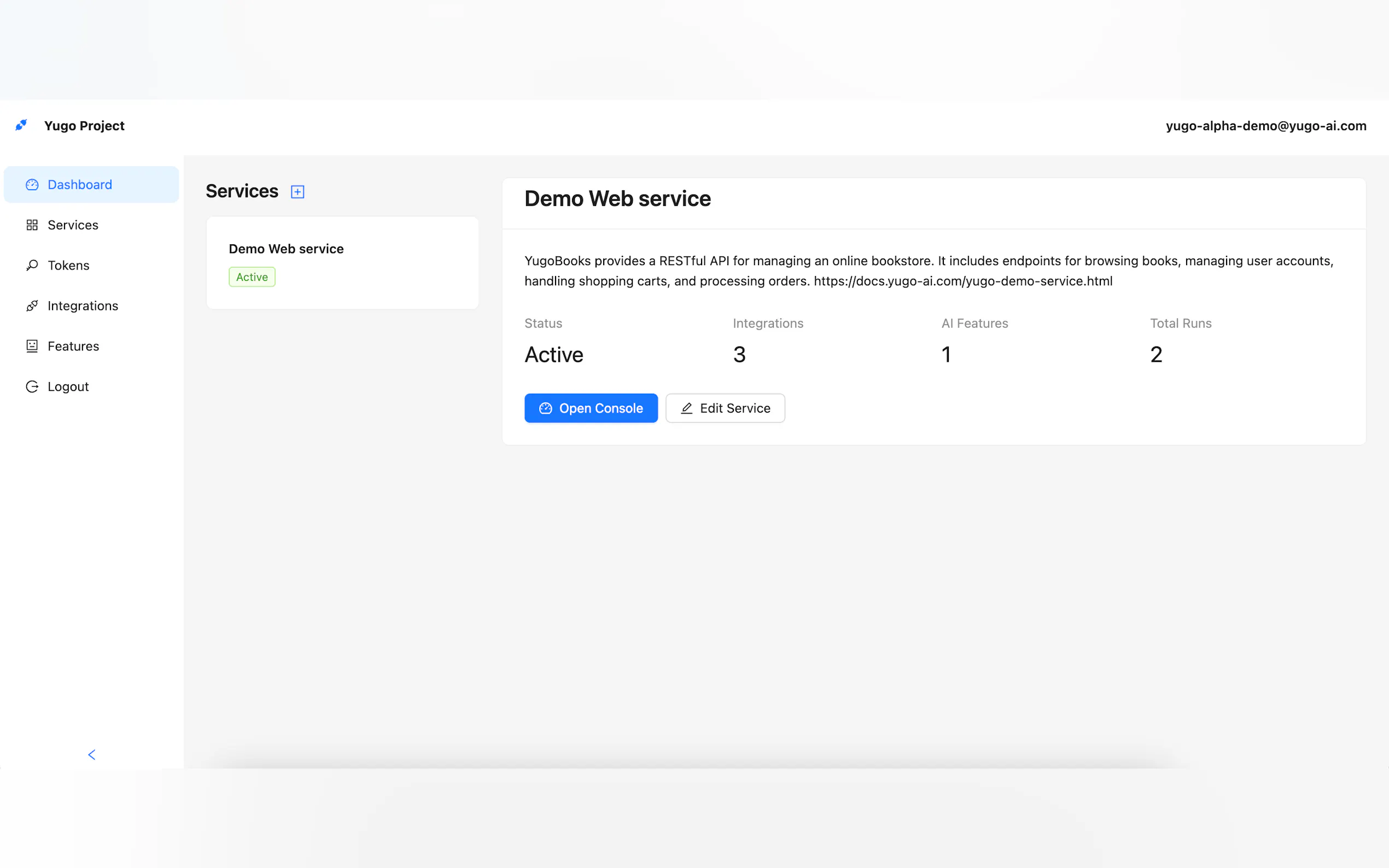The height and width of the screenshot is (868, 1389).
Task: Click the Yugo Project title text
Action: coord(84,126)
